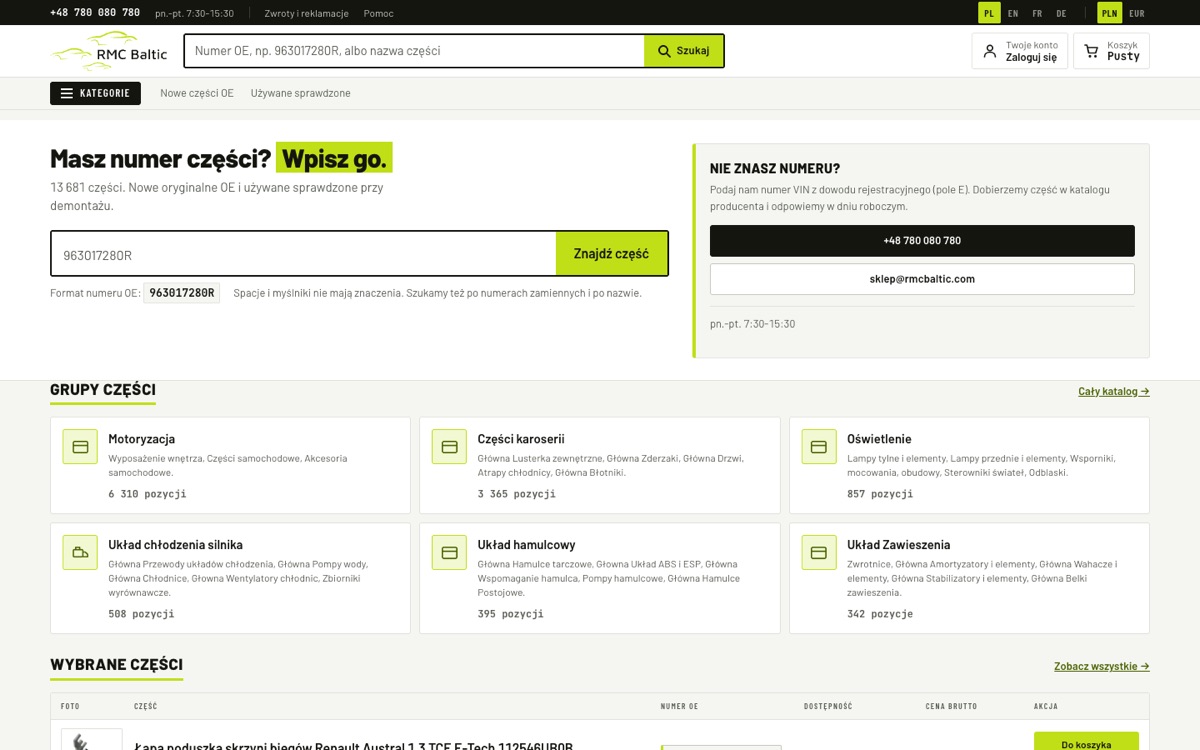Click the Motoryzacja category icon
This screenshot has height=750, width=1200.
pos(80,447)
